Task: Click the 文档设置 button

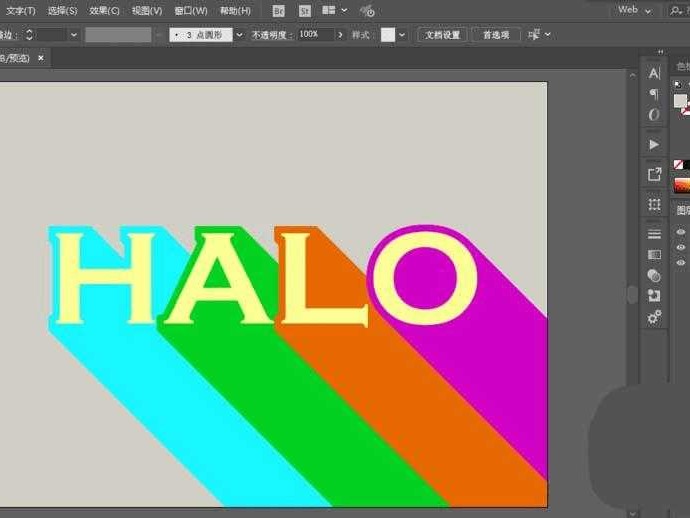Action: (442, 34)
